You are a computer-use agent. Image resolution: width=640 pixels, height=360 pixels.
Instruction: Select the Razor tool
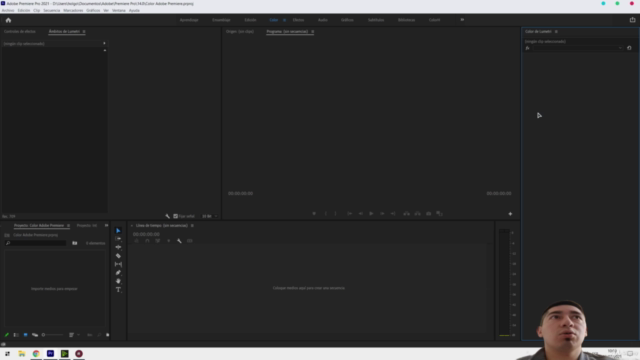pyautogui.click(x=118, y=256)
